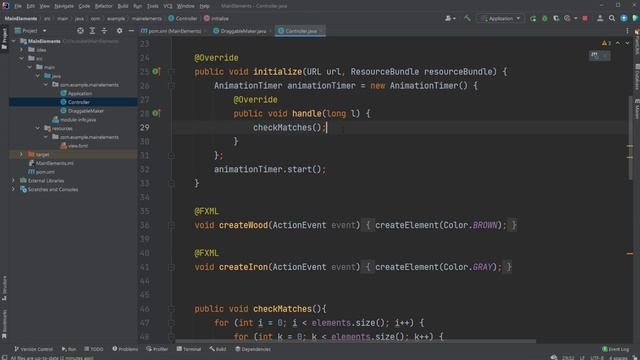
Task: Fold the initialize method at line 25
Action: (171, 71)
